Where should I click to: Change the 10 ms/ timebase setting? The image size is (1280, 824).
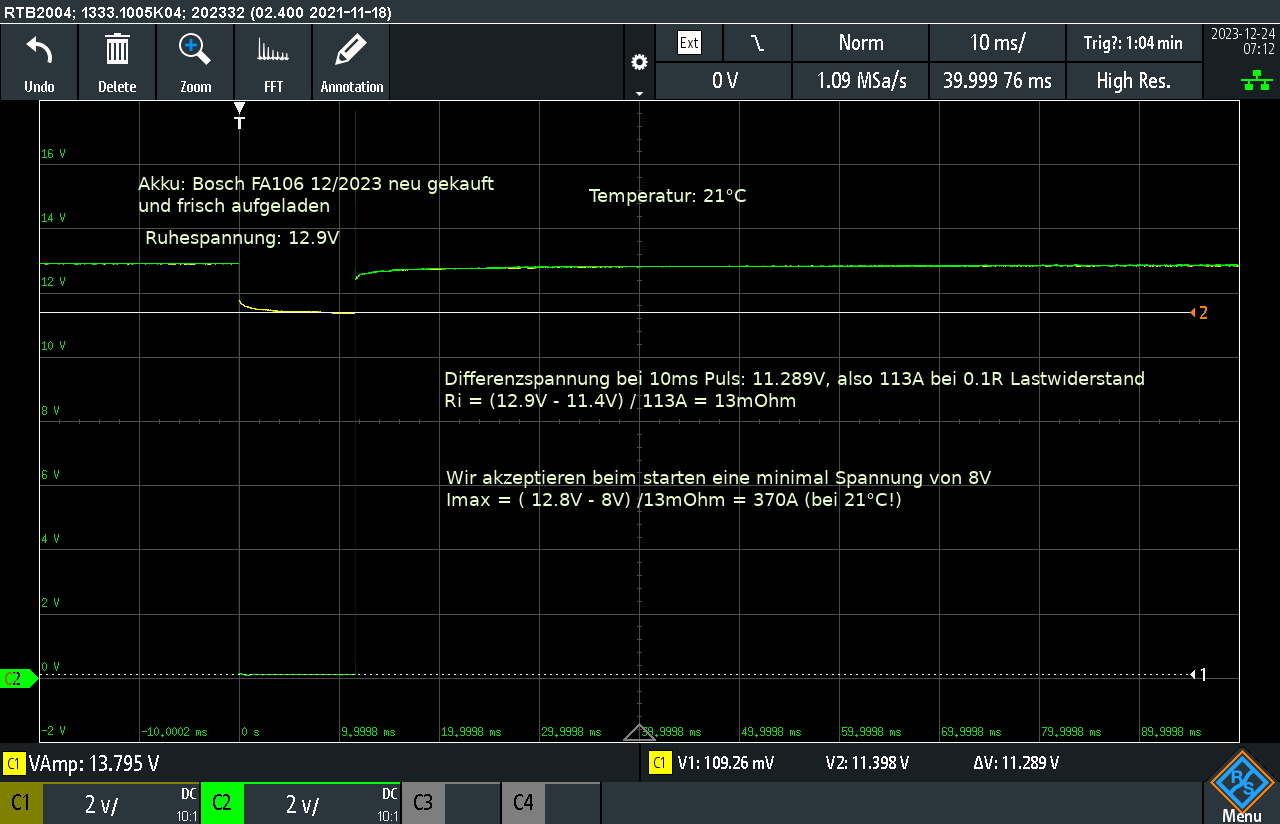click(997, 43)
